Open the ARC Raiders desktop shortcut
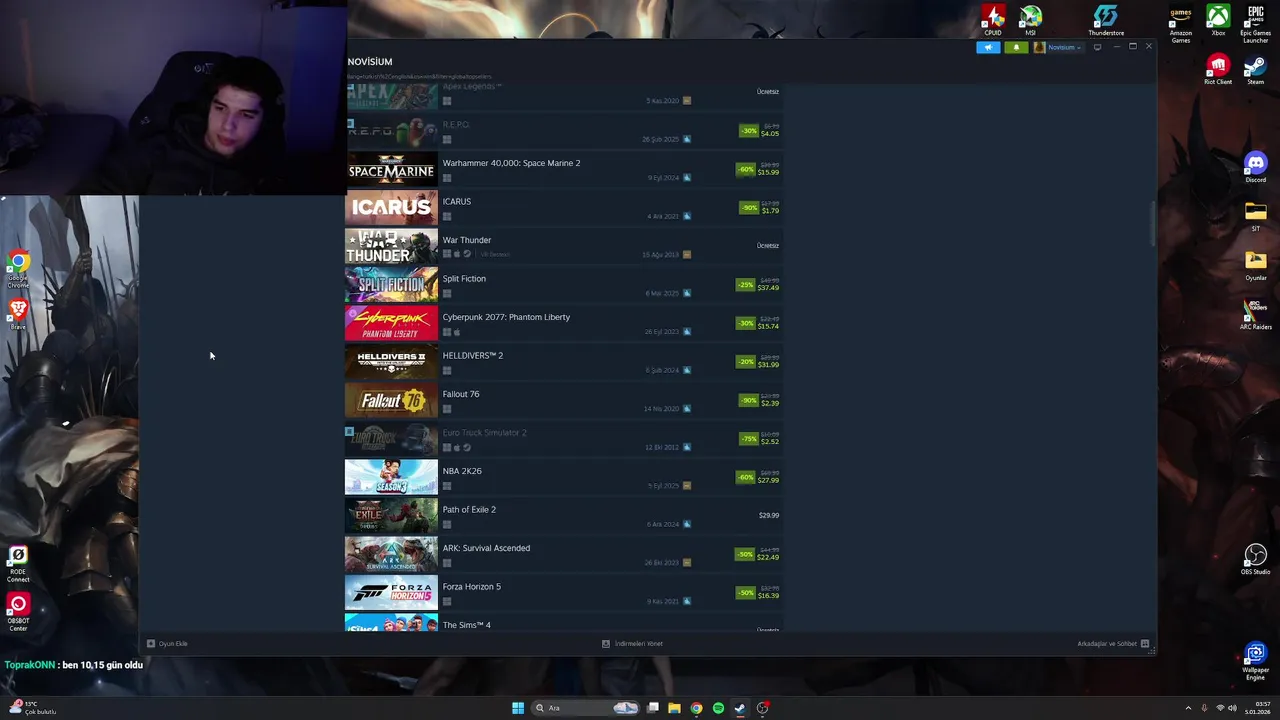The width and height of the screenshot is (1280, 720). (1256, 314)
